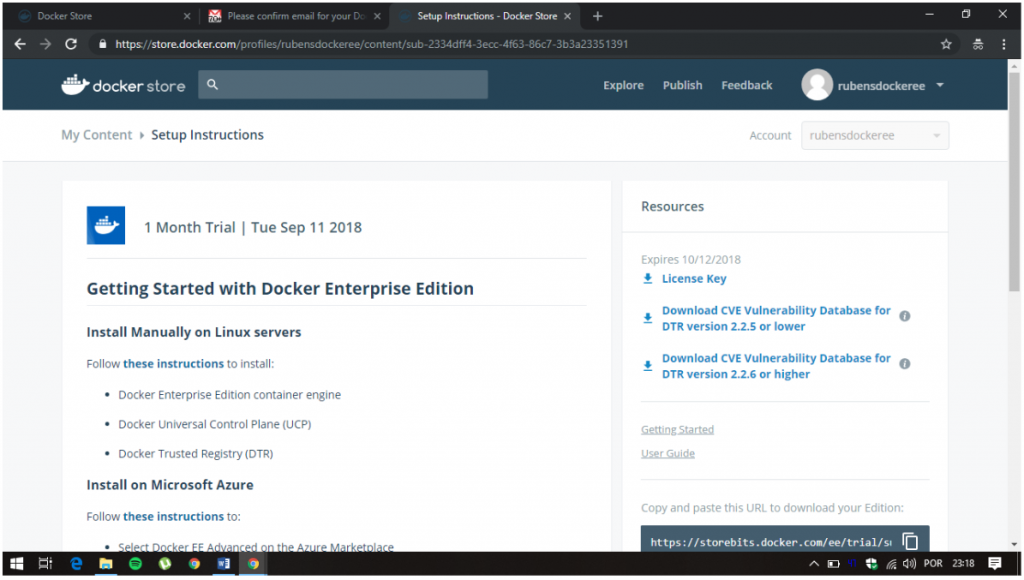Open the rubensdockeree user menu dropdown
The image size is (1024, 580).
(x=940, y=86)
